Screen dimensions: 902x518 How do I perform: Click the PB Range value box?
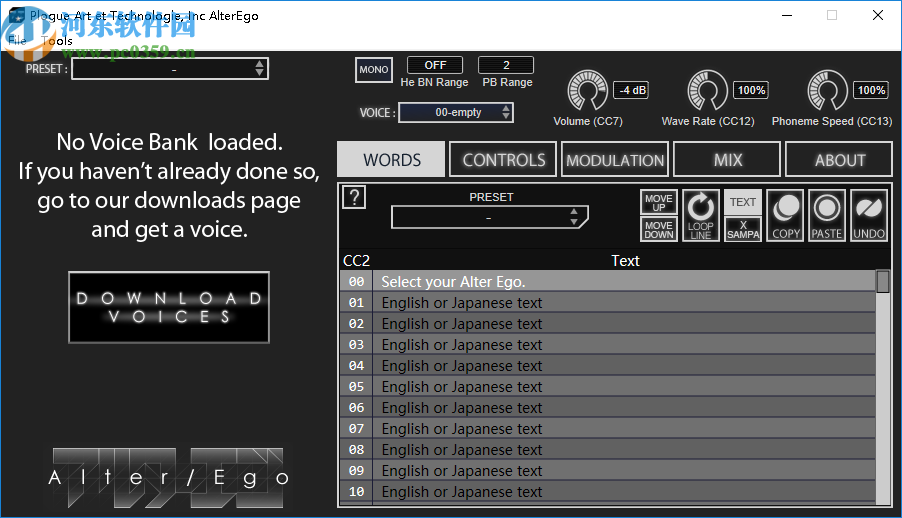pyautogui.click(x=506, y=65)
